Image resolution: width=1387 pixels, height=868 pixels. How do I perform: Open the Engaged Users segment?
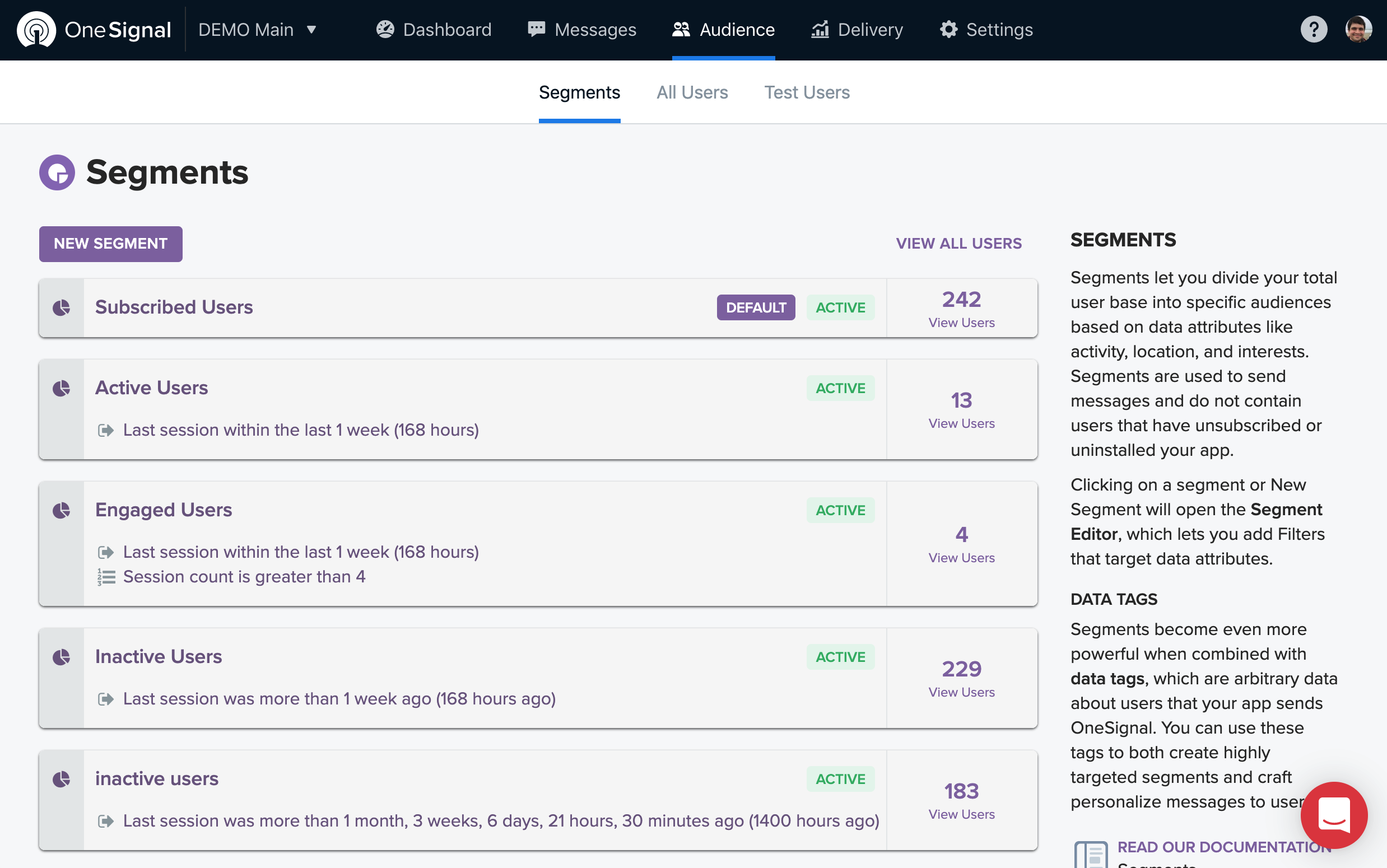(x=164, y=510)
